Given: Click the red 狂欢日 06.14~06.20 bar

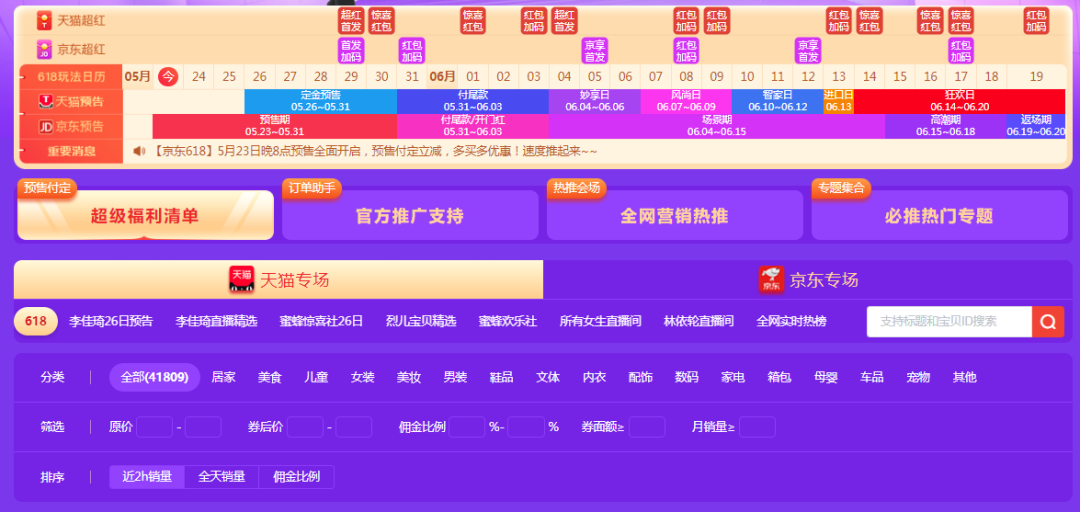Looking at the screenshot, I should (x=959, y=101).
